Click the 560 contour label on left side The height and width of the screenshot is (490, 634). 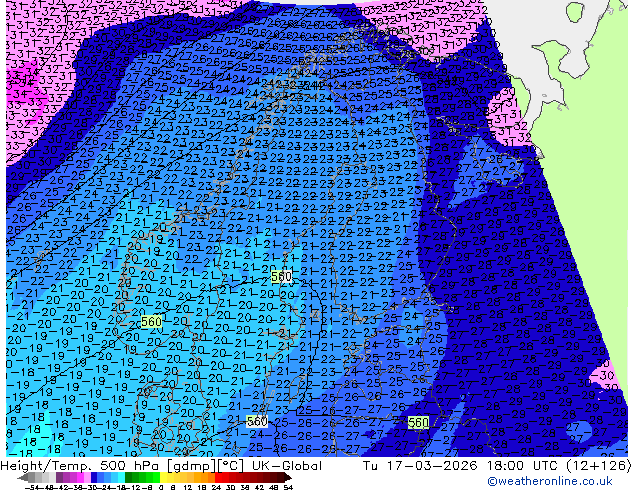point(150,321)
